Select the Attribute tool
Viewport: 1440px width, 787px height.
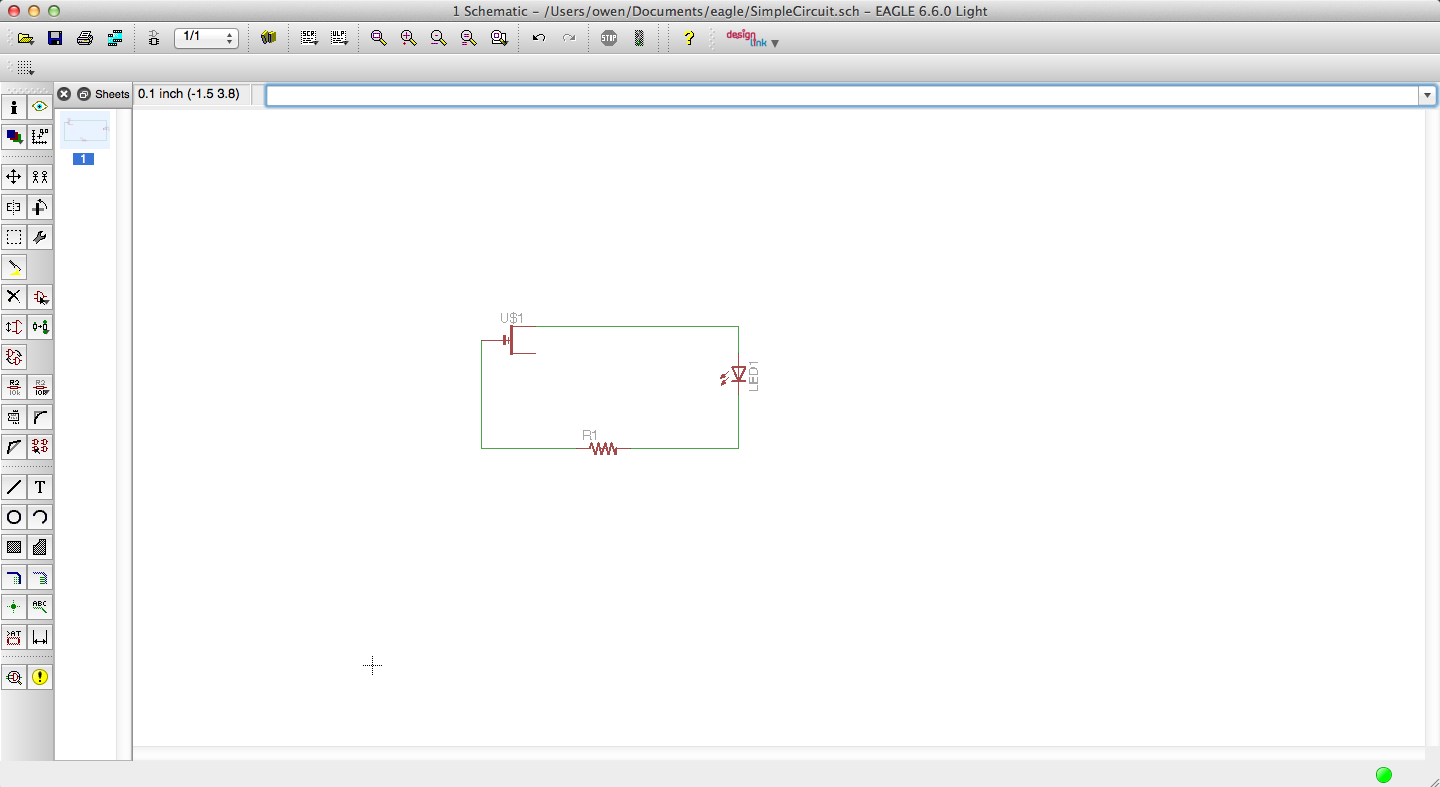coord(14,637)
